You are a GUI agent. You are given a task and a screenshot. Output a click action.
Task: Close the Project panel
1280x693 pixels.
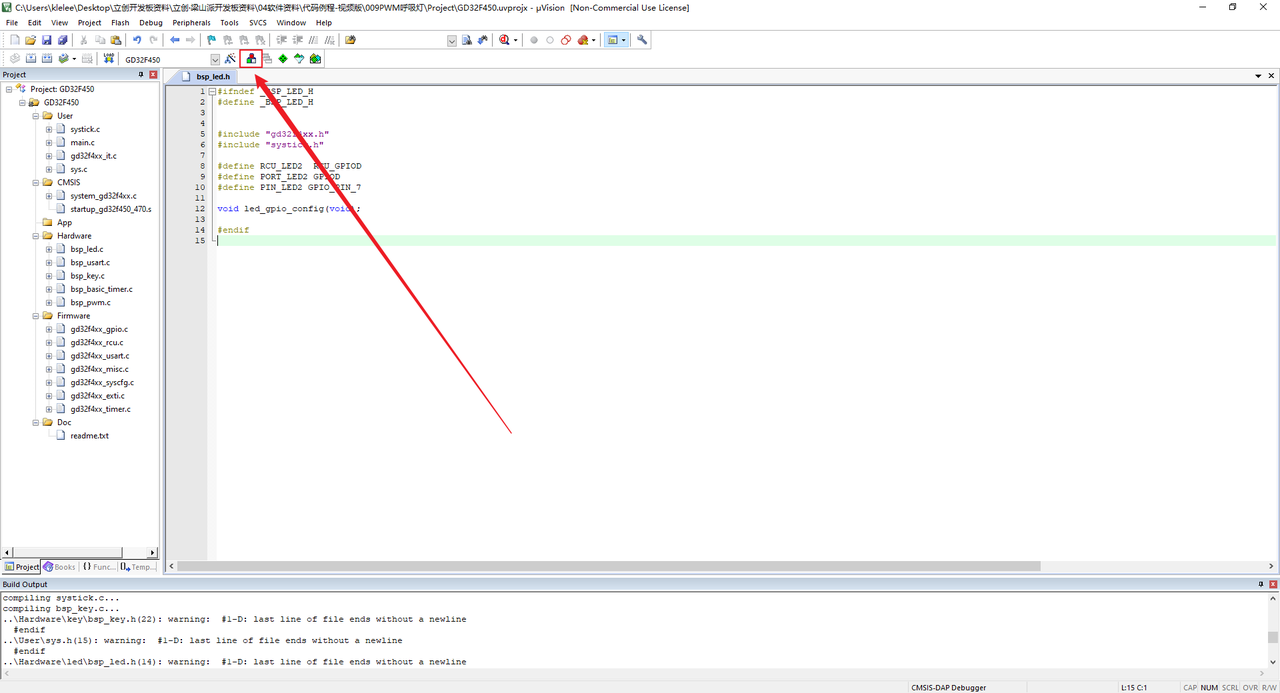(153, 75)
